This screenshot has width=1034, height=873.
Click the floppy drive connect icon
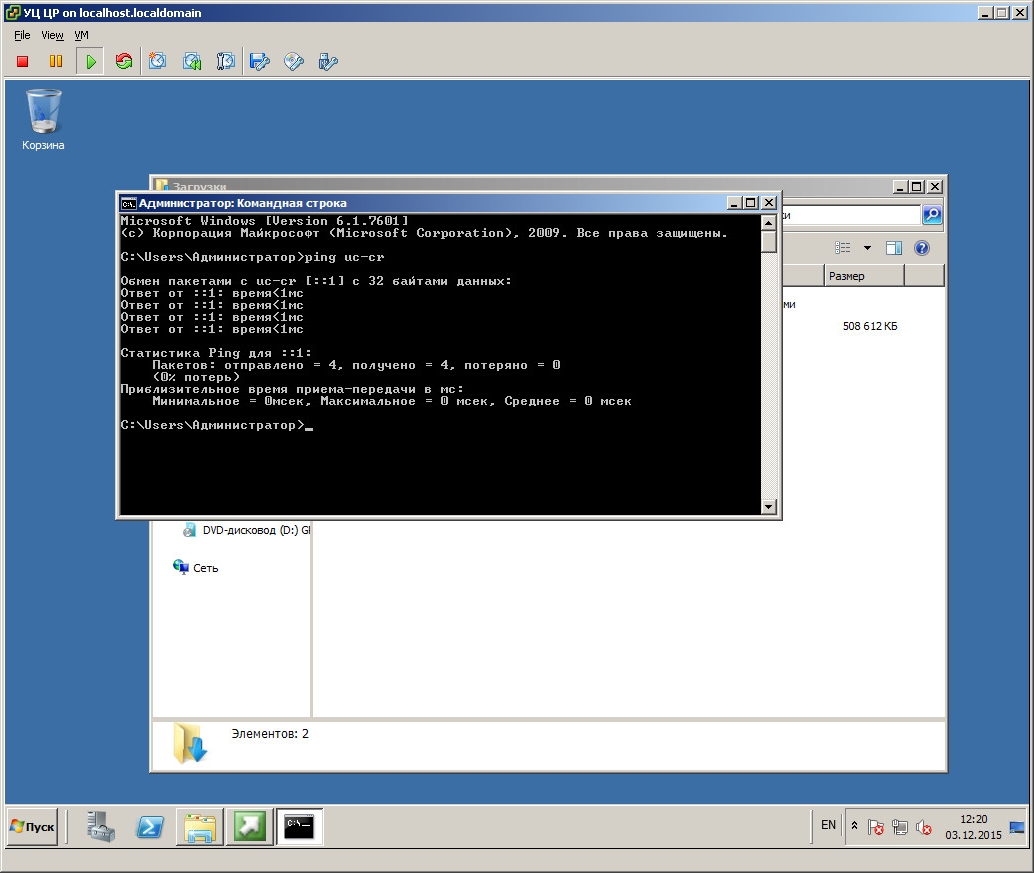[260, 62]
